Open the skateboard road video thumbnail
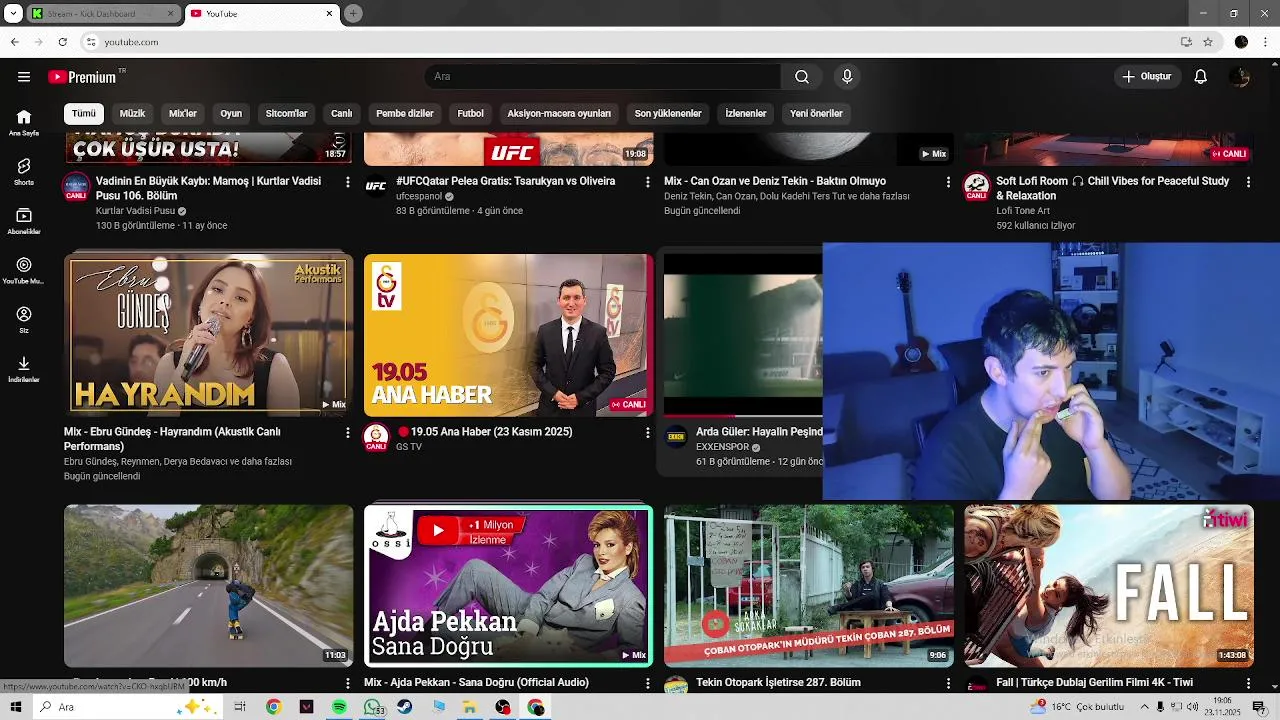The image size is (1280, 720). coord(209,585)
